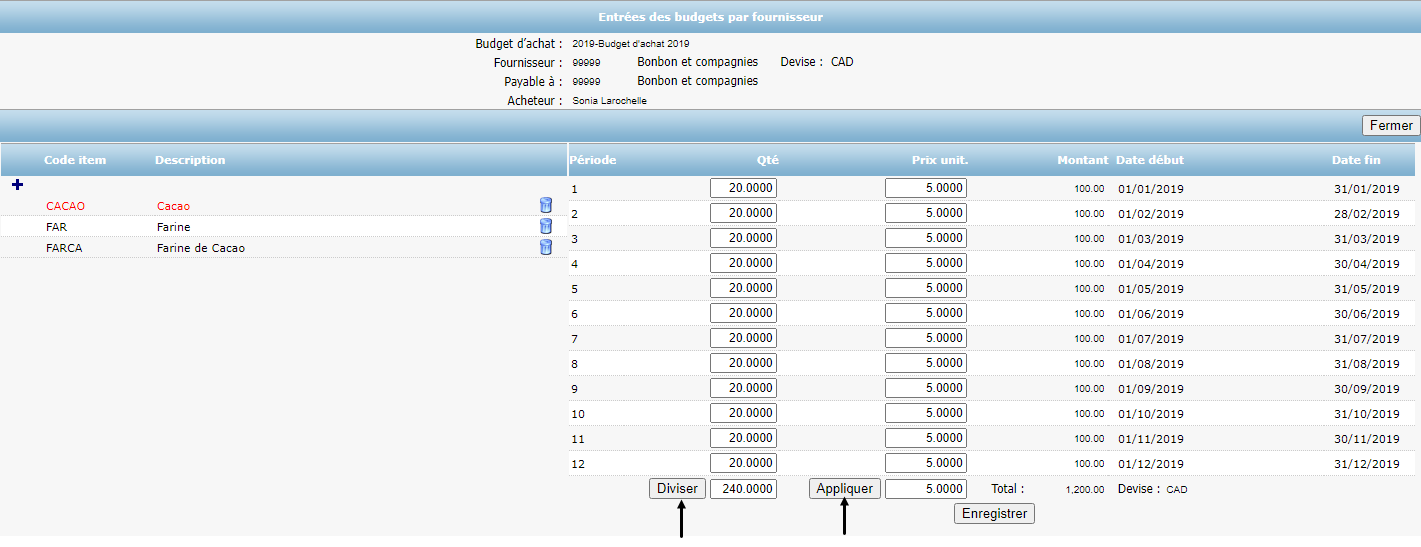Remove Farine de Cacao using trash icon

(x=545, y=247)
